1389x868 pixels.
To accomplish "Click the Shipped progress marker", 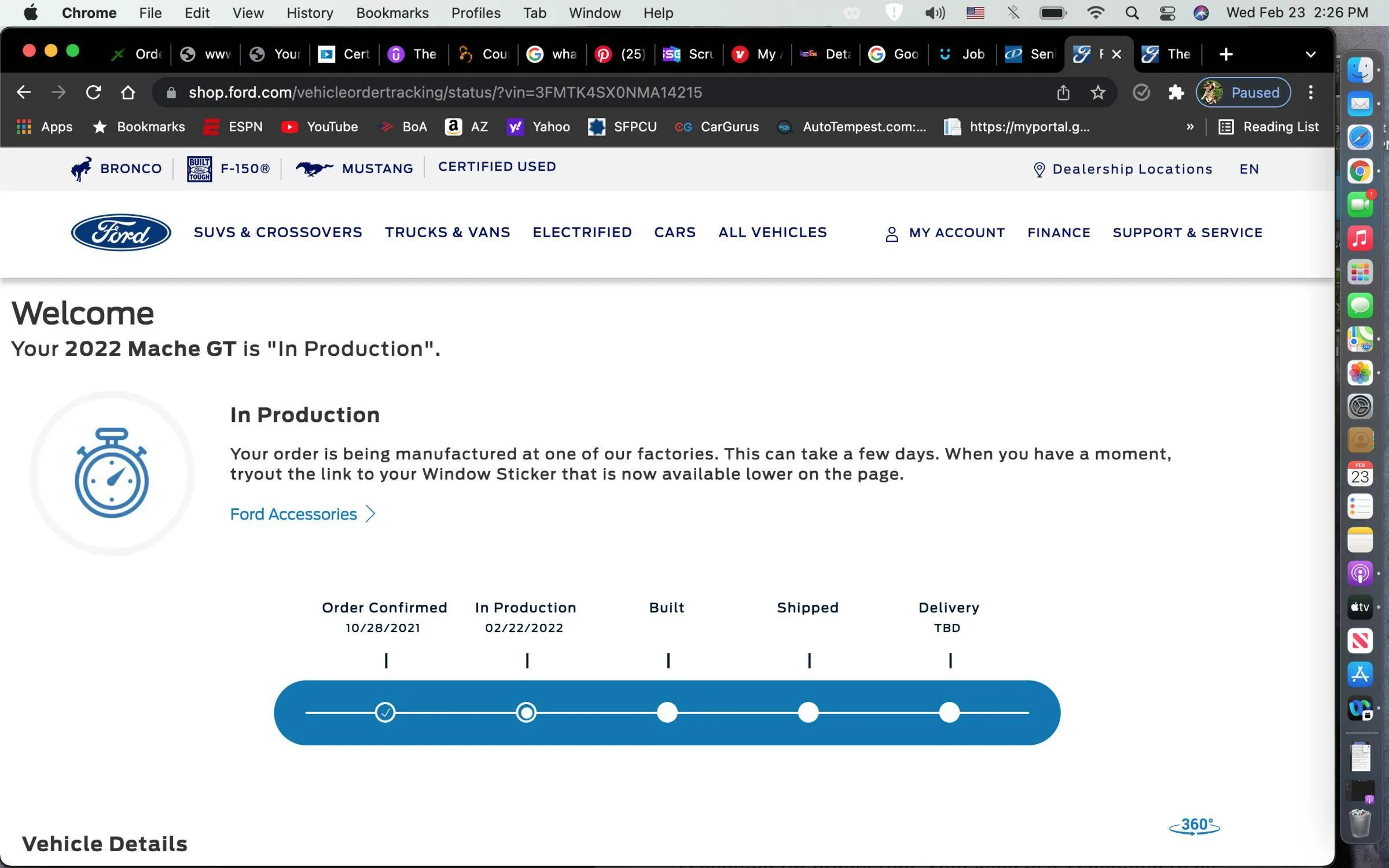I will (x=809, y=712).
